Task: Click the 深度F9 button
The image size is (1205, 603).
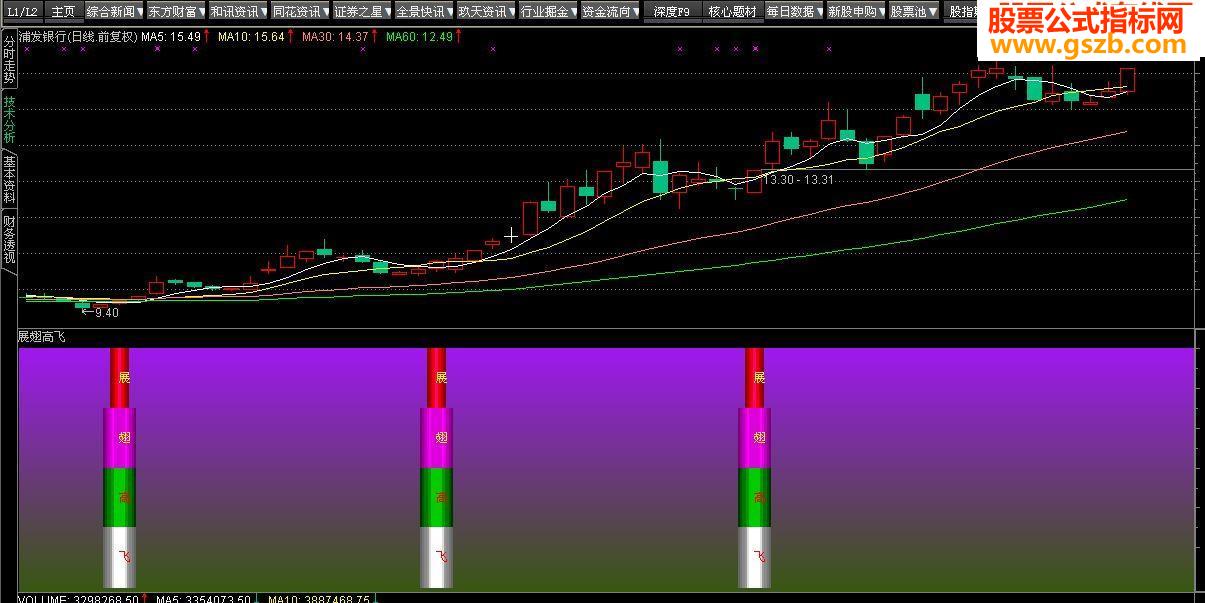Action: 671,11
